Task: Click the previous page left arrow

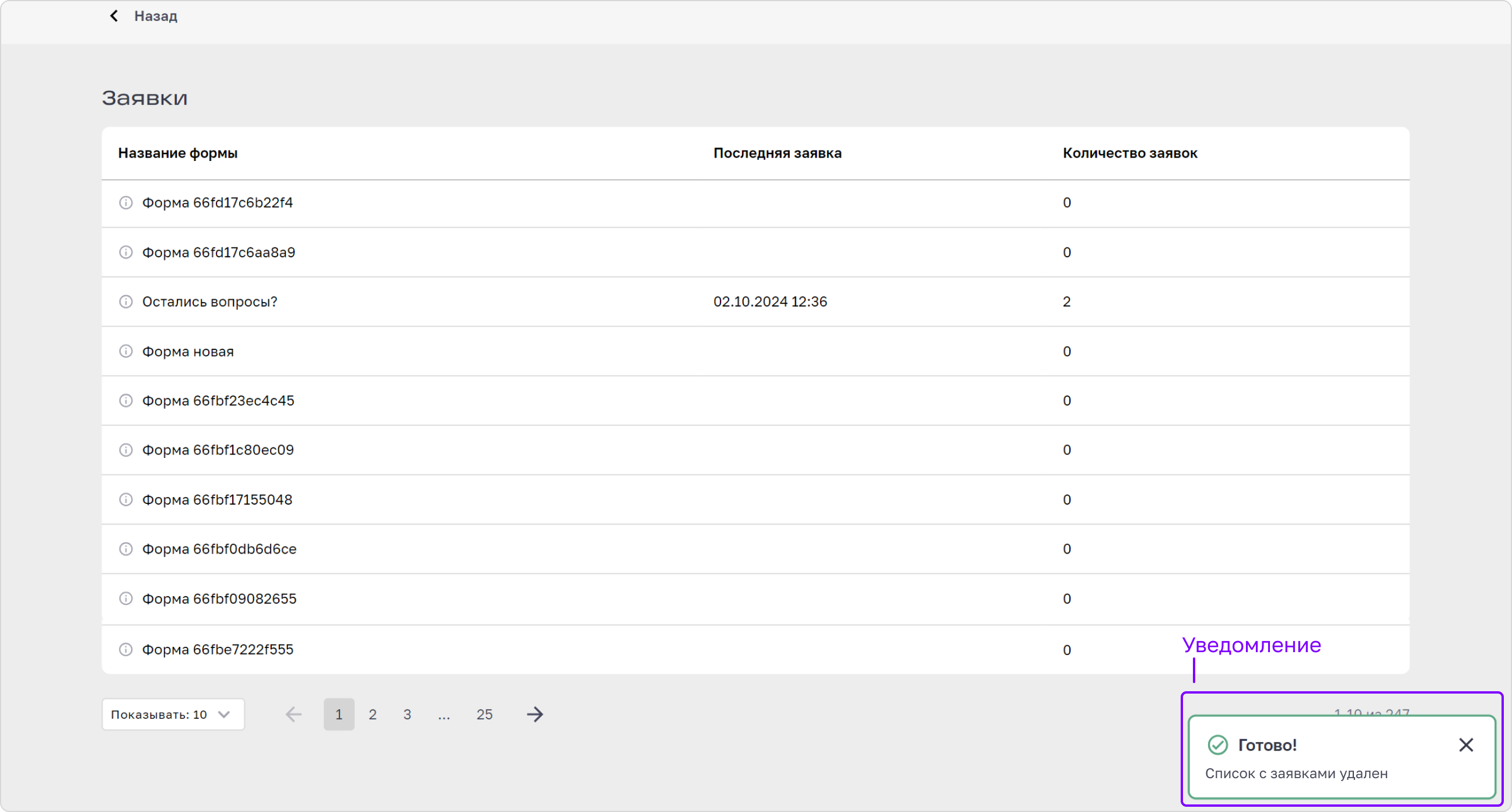Action: 293,715
